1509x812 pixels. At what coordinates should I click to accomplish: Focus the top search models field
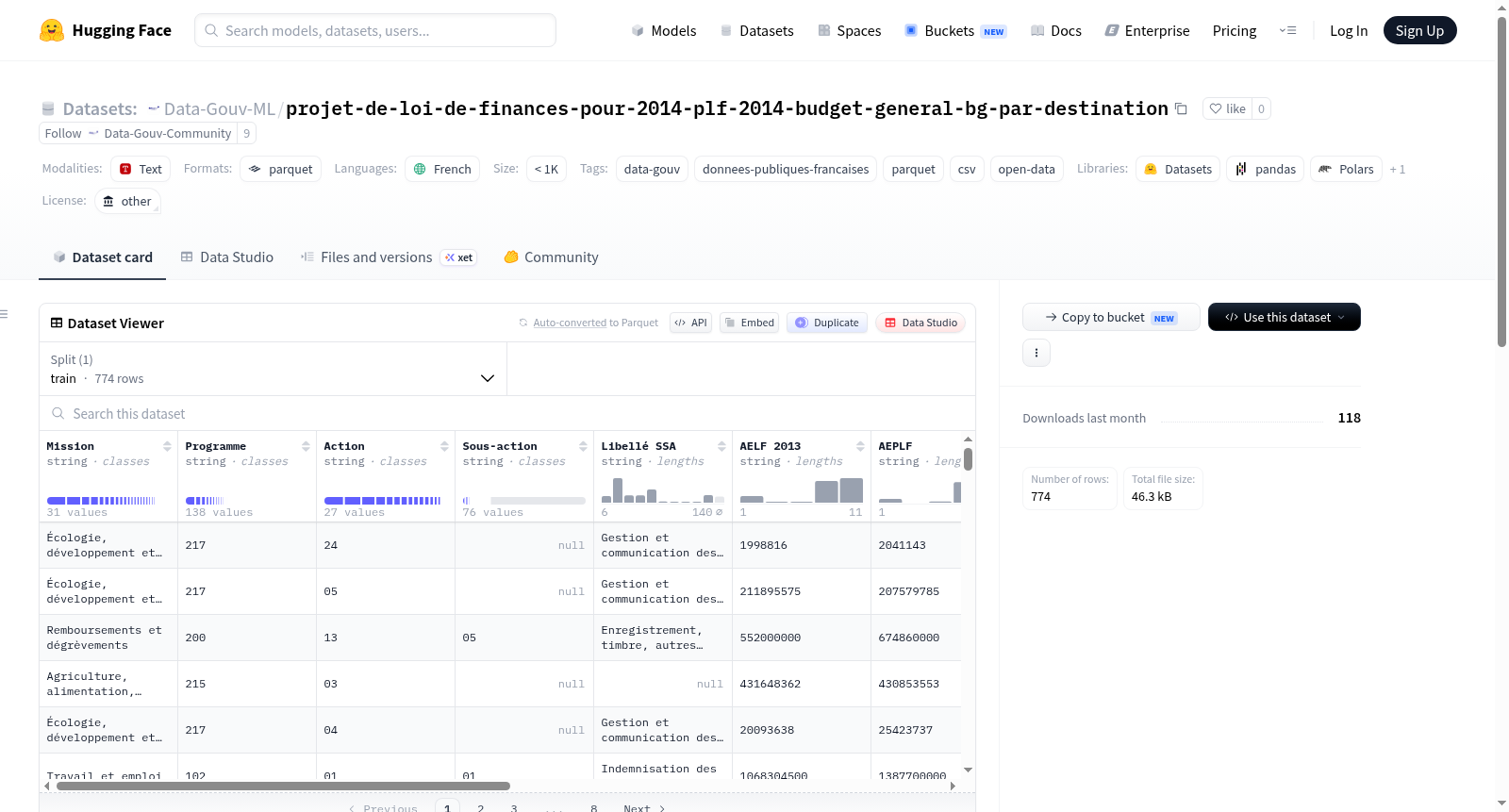pos(375,30)
